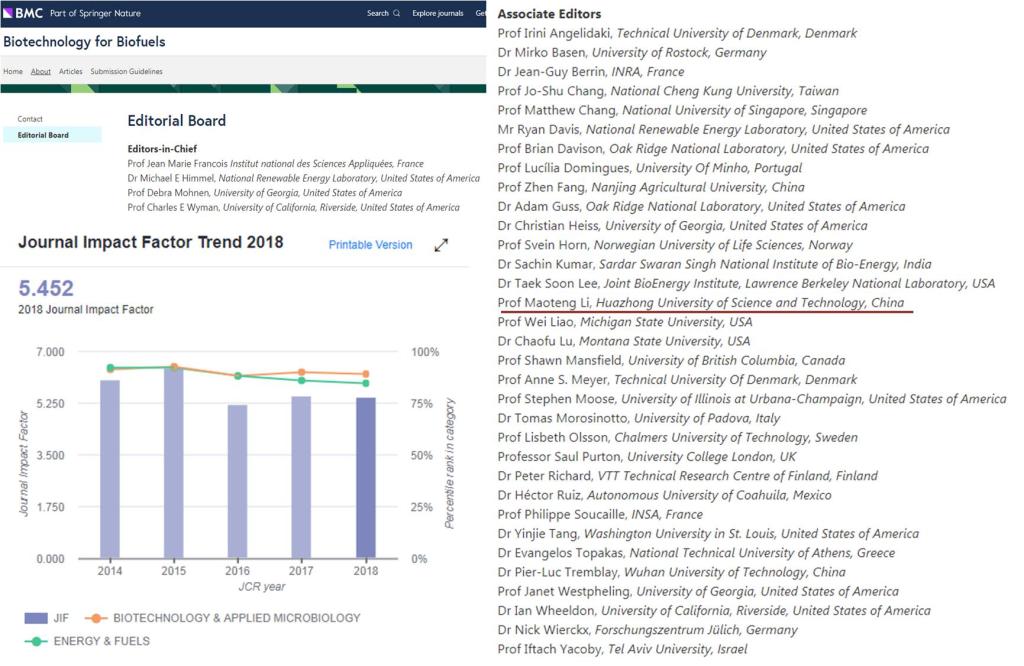Click the JIF legend bar swatch
This screenshot has width=1024, height=666.
(x=36, y=618)
